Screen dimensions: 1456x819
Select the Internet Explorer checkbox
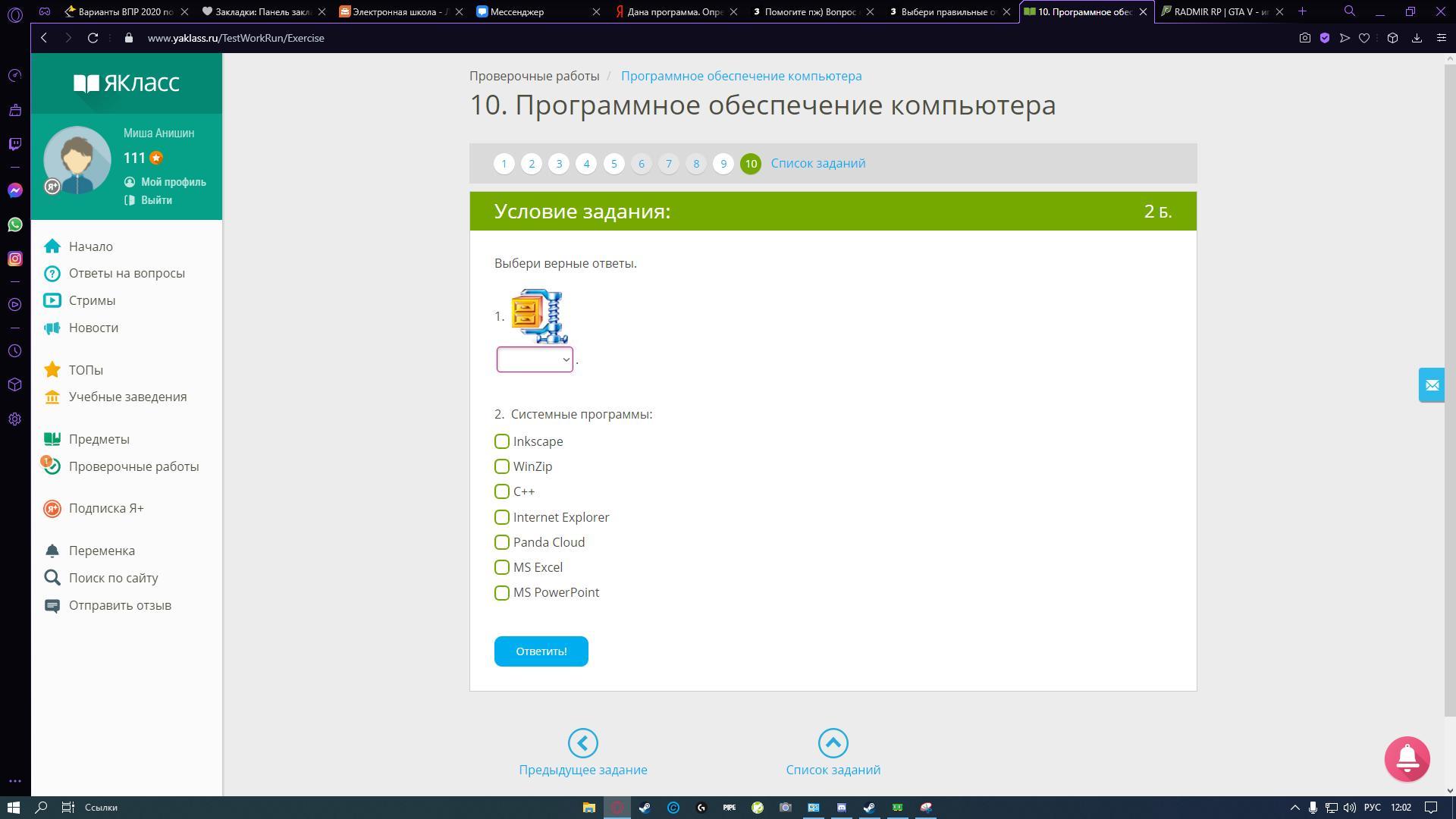501,517
